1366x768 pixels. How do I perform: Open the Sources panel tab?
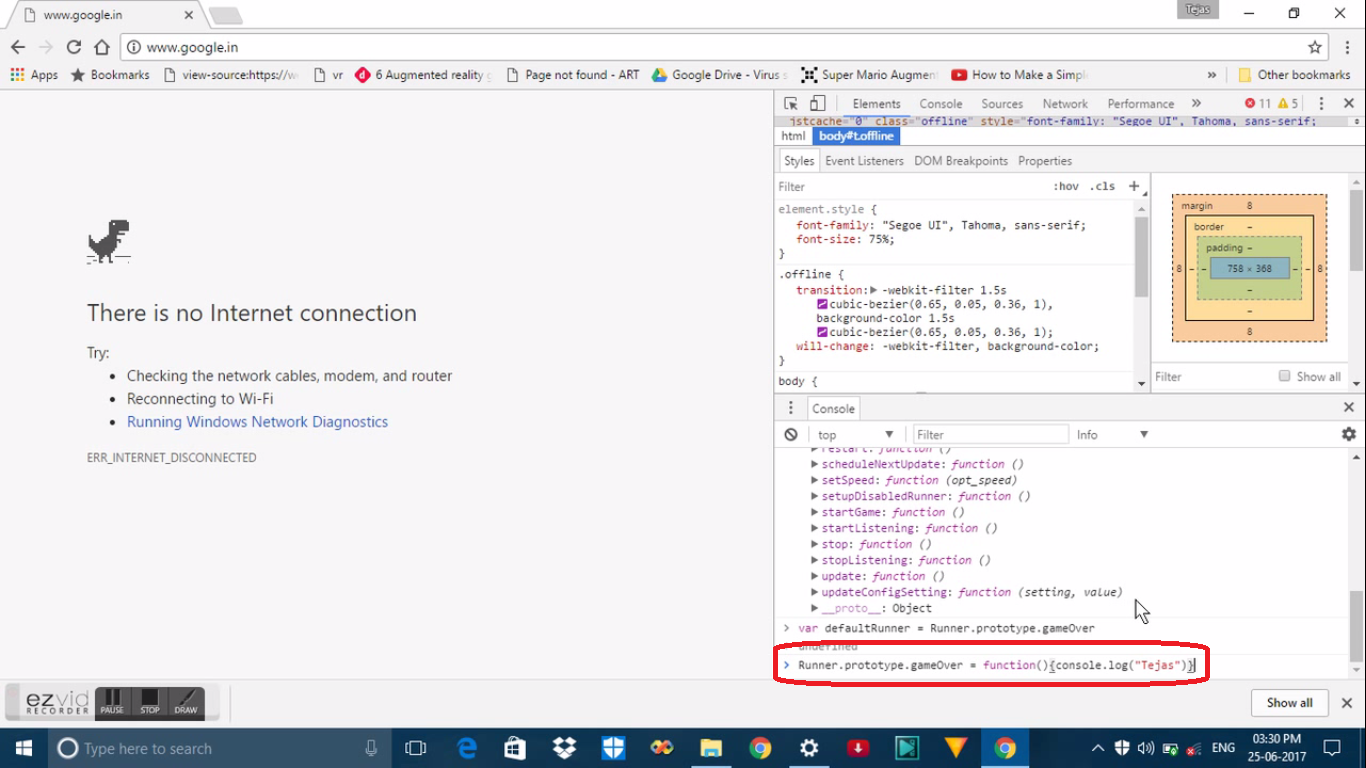coord(1002,104)
